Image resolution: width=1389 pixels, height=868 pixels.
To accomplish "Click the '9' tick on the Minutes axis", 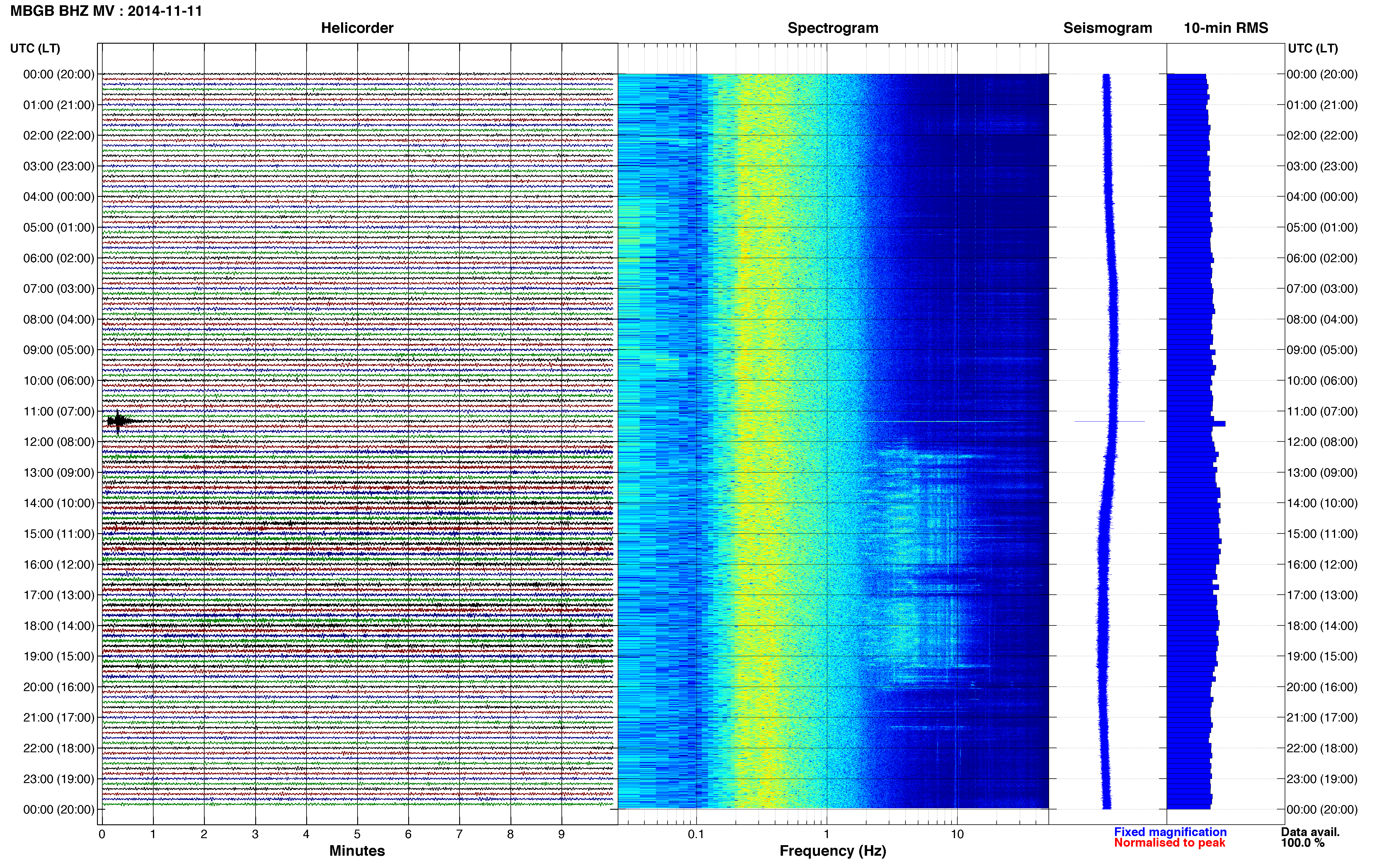I will click(x=561, y=834).
